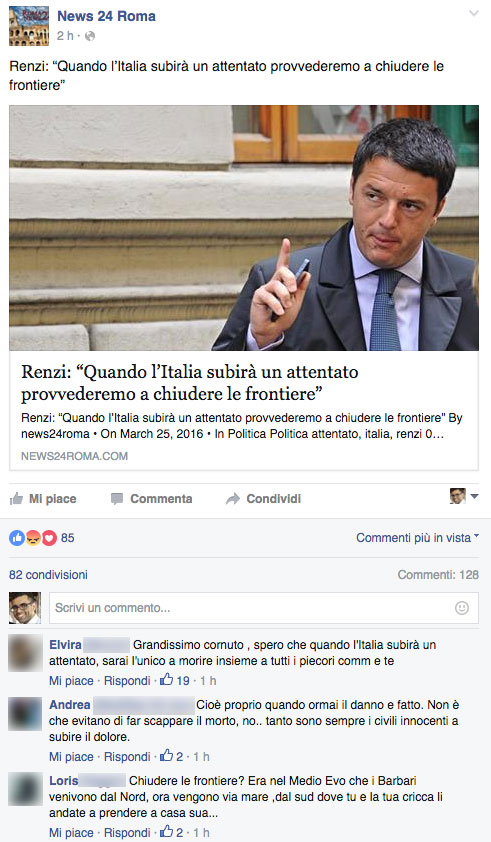Open the post options chevron at top right

[x=474, y=13]
